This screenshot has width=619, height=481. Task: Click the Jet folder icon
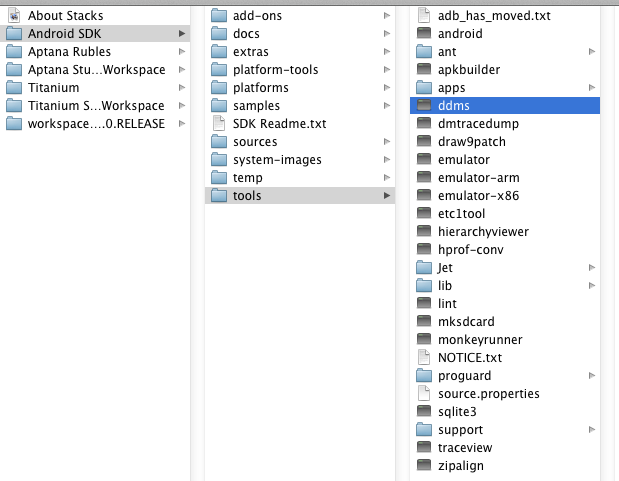pyautogui.click(x=424, y=268)
